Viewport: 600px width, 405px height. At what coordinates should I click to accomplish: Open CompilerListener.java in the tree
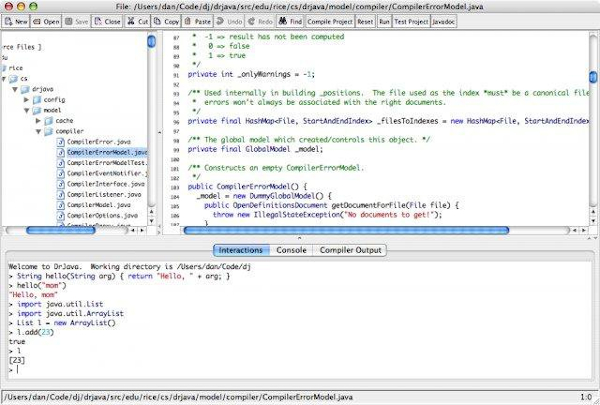click(x=104, y=194)
